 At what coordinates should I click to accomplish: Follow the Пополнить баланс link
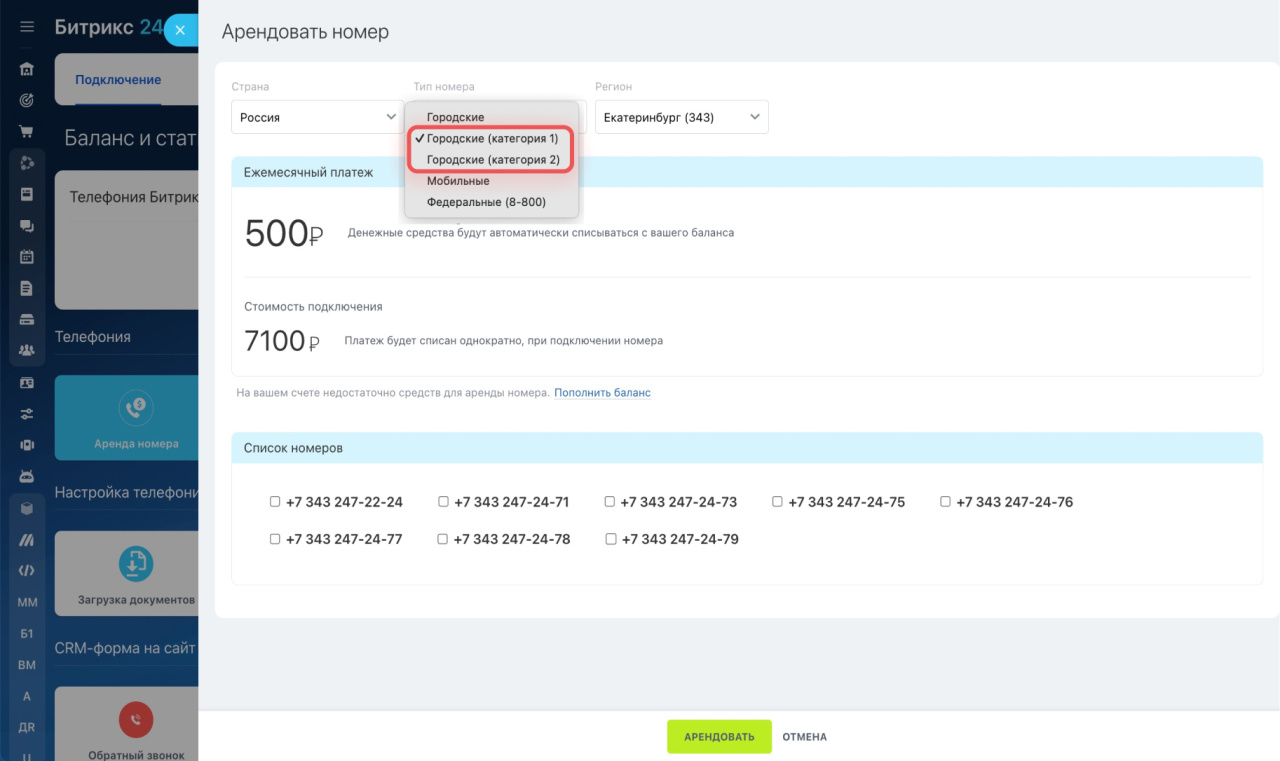tap(603, 393)
